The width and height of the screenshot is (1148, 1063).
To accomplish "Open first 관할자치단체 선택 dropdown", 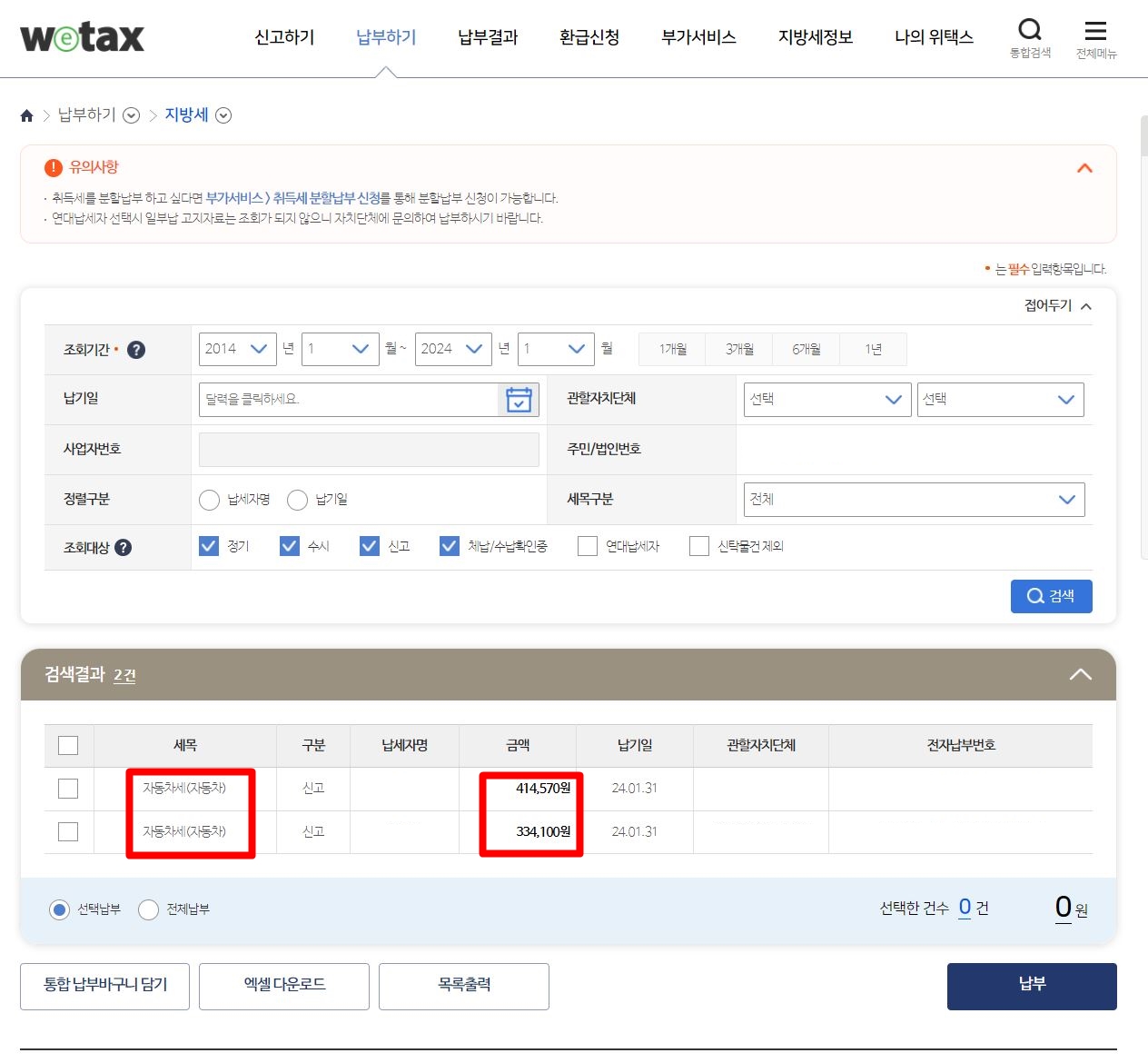I will 827,400.
